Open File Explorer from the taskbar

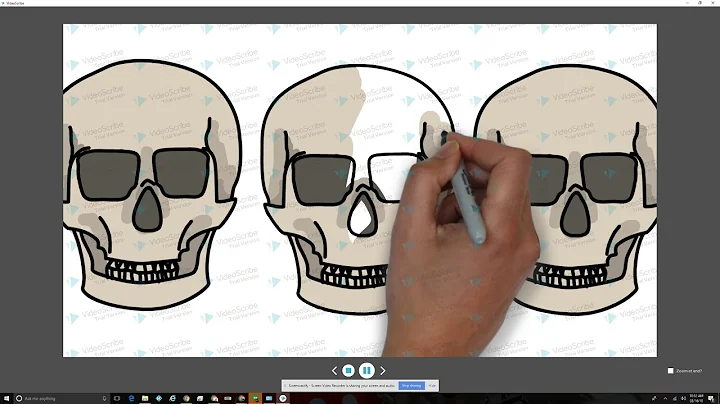coord(145,398)
